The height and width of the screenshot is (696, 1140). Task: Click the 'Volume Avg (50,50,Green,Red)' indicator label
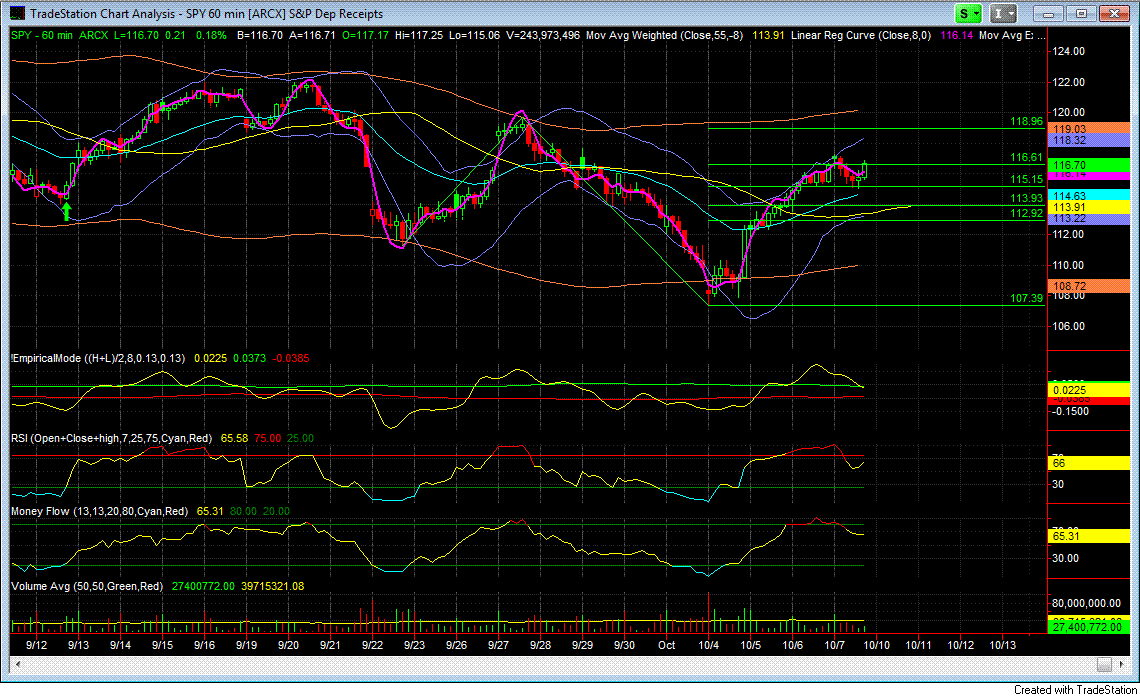pyautogui.click(x=87, y=586)
